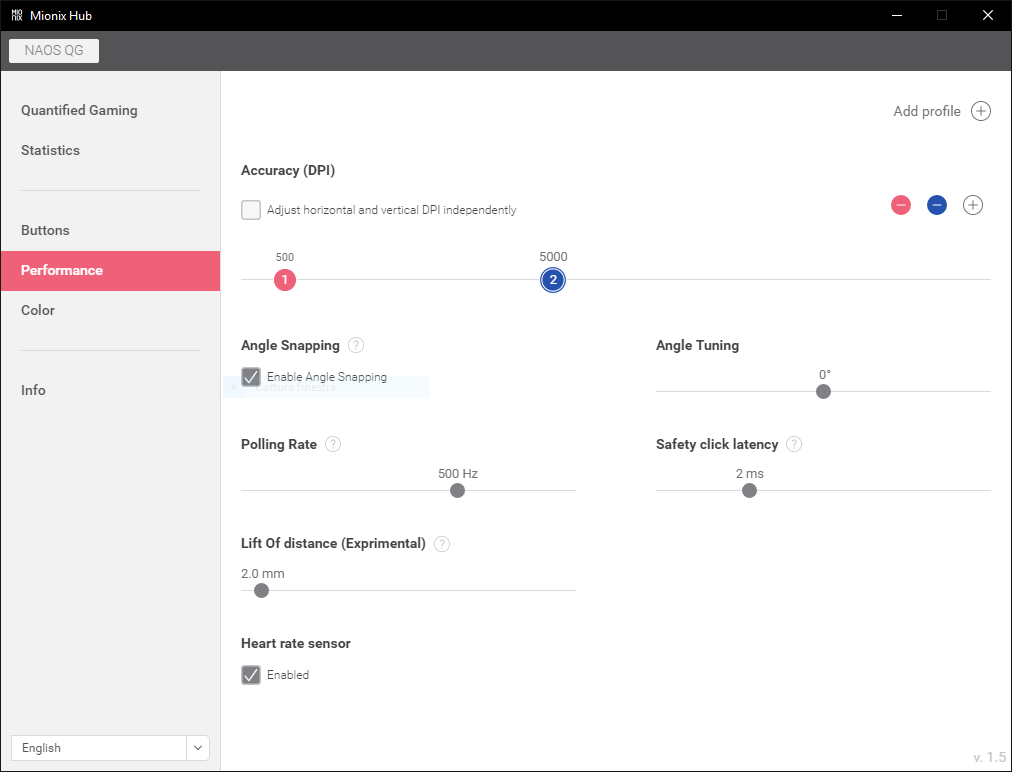Viewport: 1012px width, 772px height.
Task: Disable the Enable Angle Snapping checkbox
Action: [x=251, y=377]
